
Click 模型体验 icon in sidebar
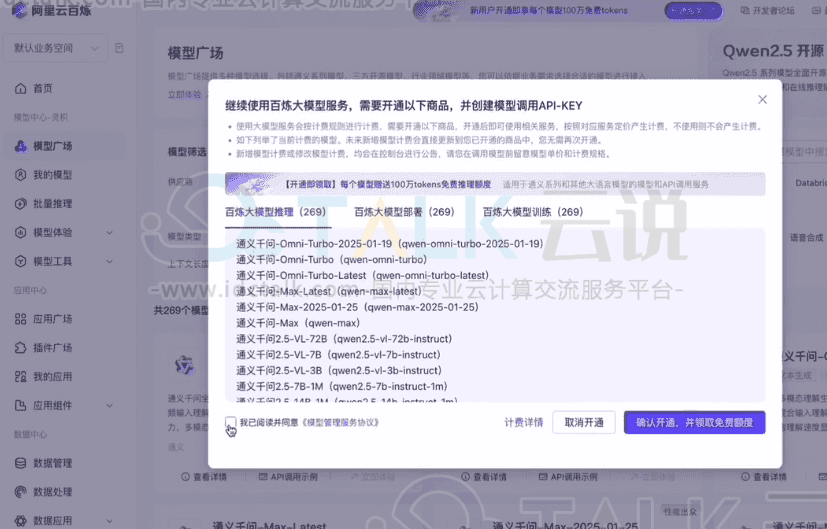pos(20,232)
